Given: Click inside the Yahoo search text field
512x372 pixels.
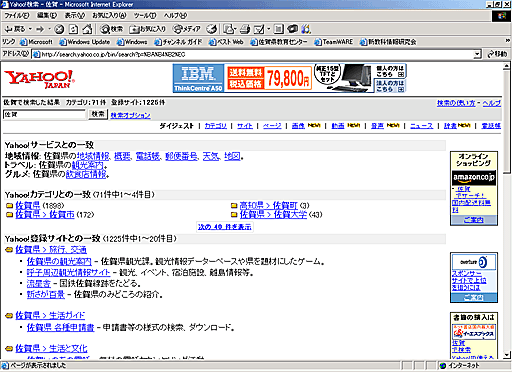Looking at the screenshot, I should tap(44, 114).
